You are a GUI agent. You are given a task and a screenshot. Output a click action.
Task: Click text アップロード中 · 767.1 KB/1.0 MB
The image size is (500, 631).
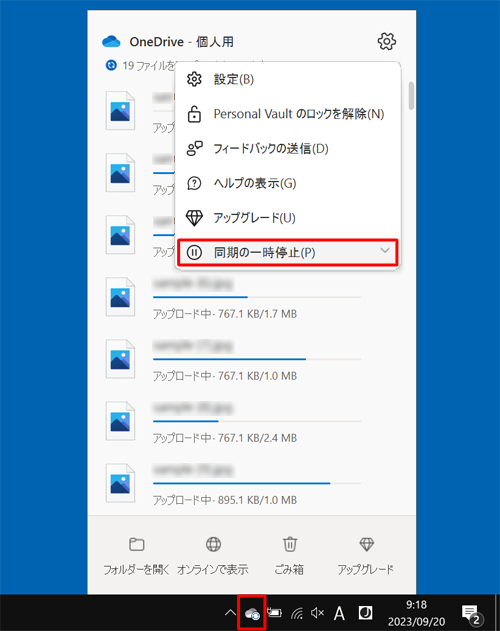click(x=225, y=376)
